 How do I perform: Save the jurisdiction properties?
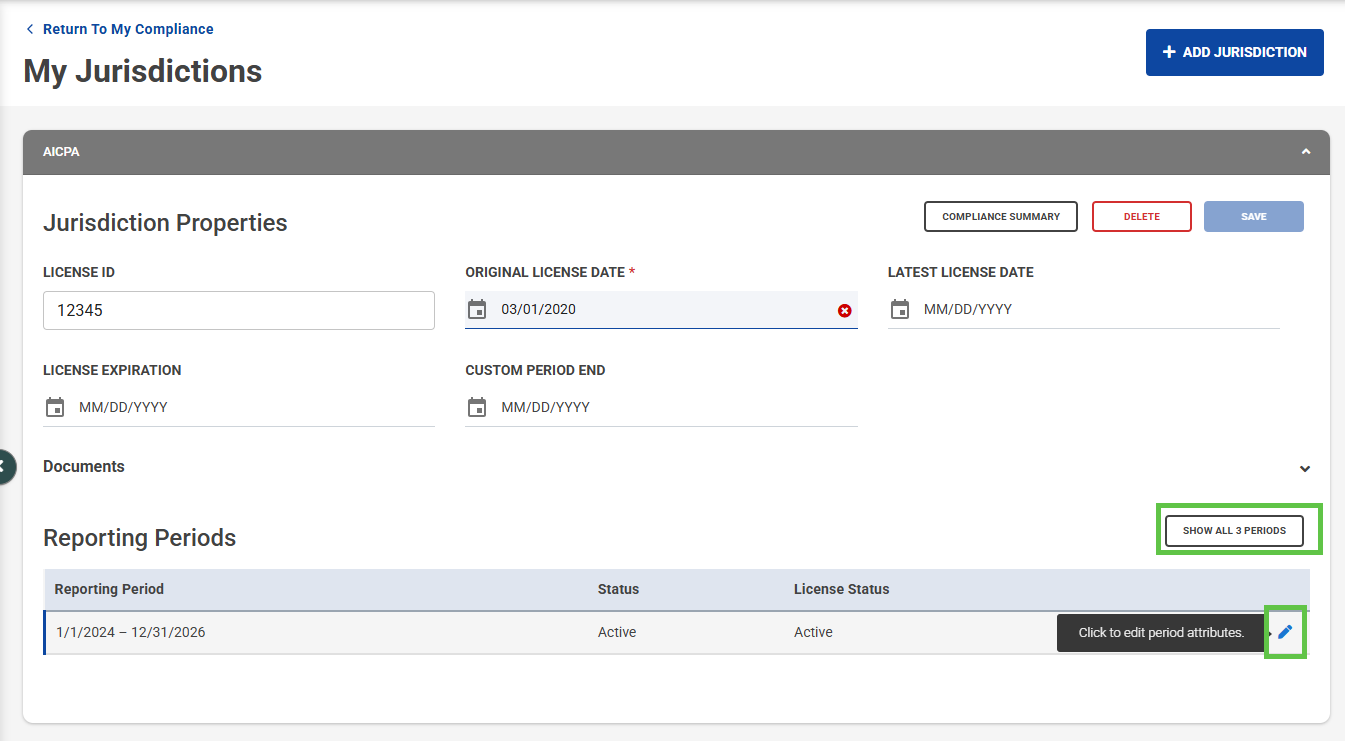tap(1253, 217)
